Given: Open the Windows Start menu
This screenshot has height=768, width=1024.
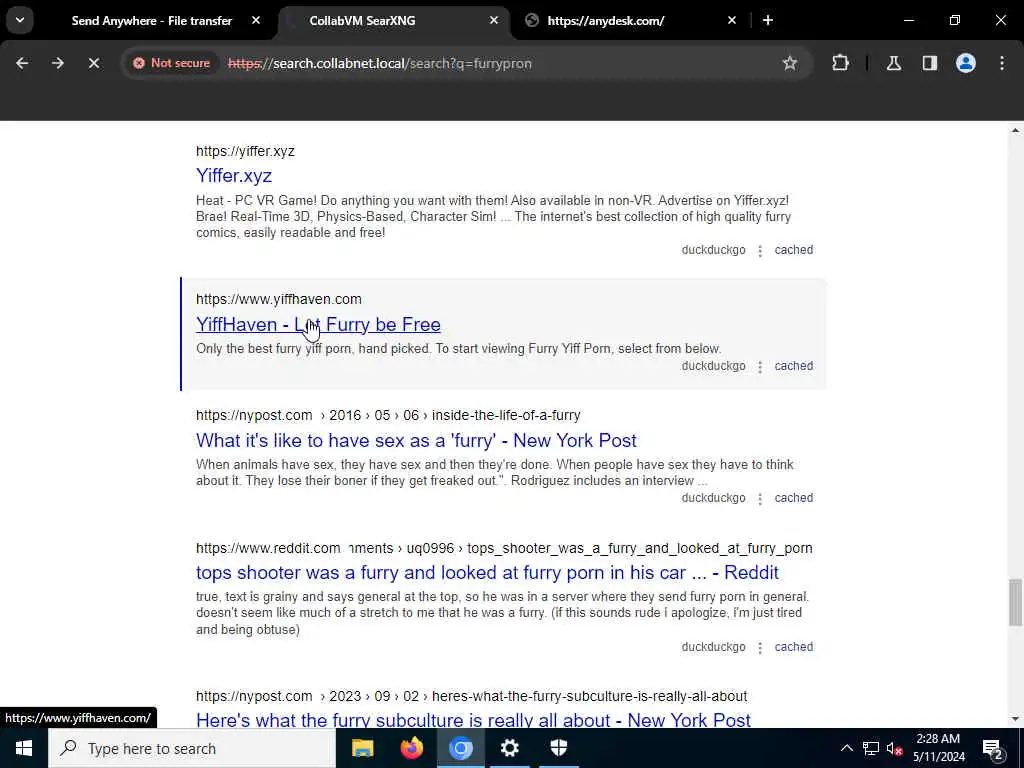Looking at the screenshot, I should 24,748.
